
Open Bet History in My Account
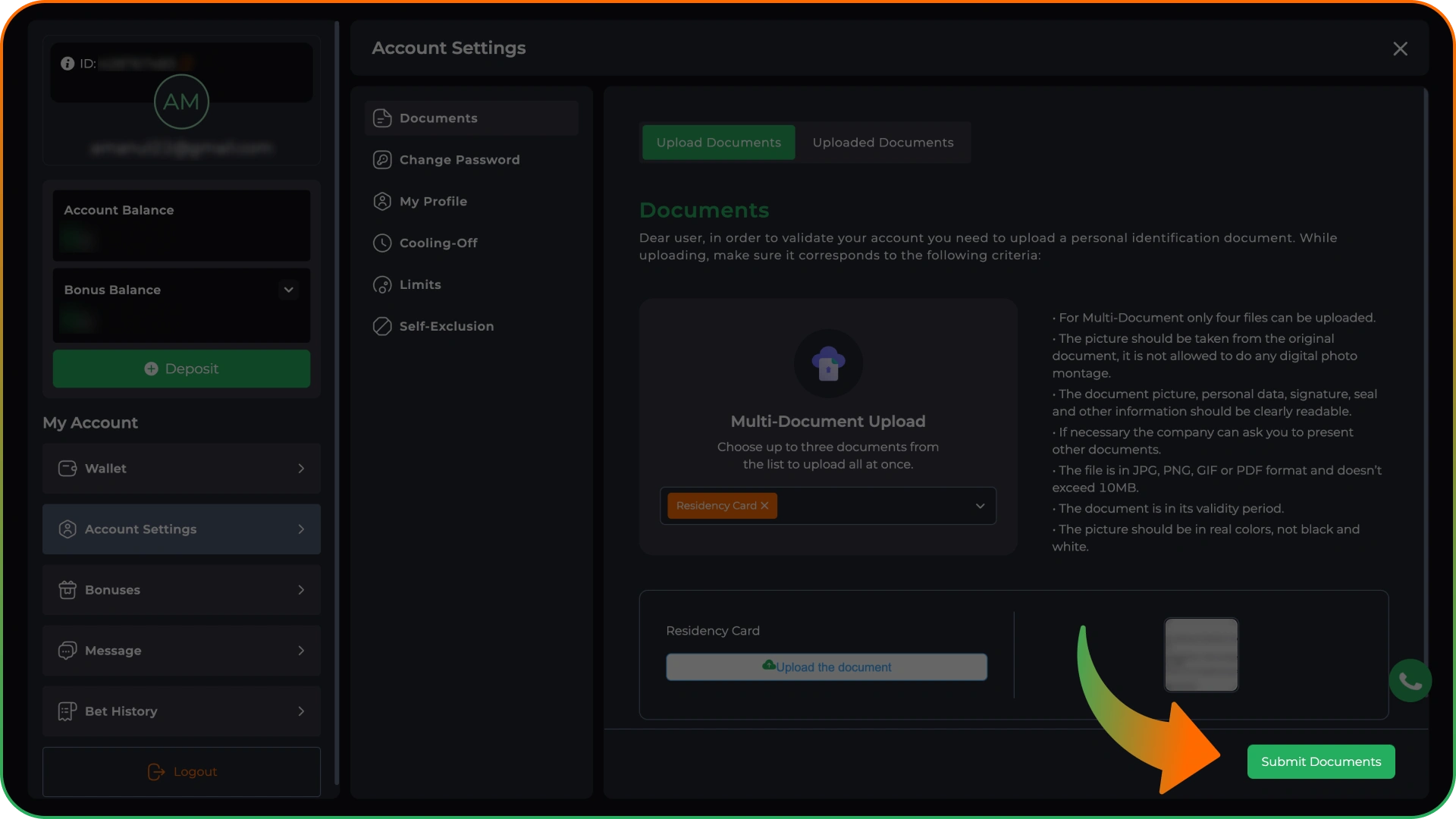click(x=181, y=711)
